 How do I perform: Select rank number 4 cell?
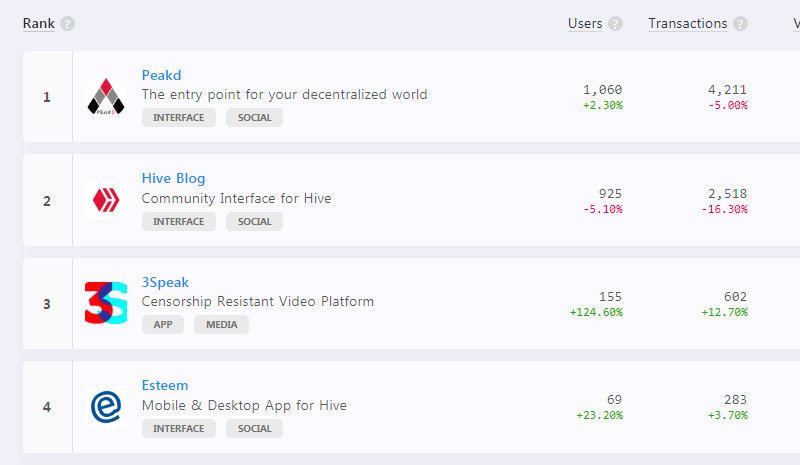click(47, 407)
